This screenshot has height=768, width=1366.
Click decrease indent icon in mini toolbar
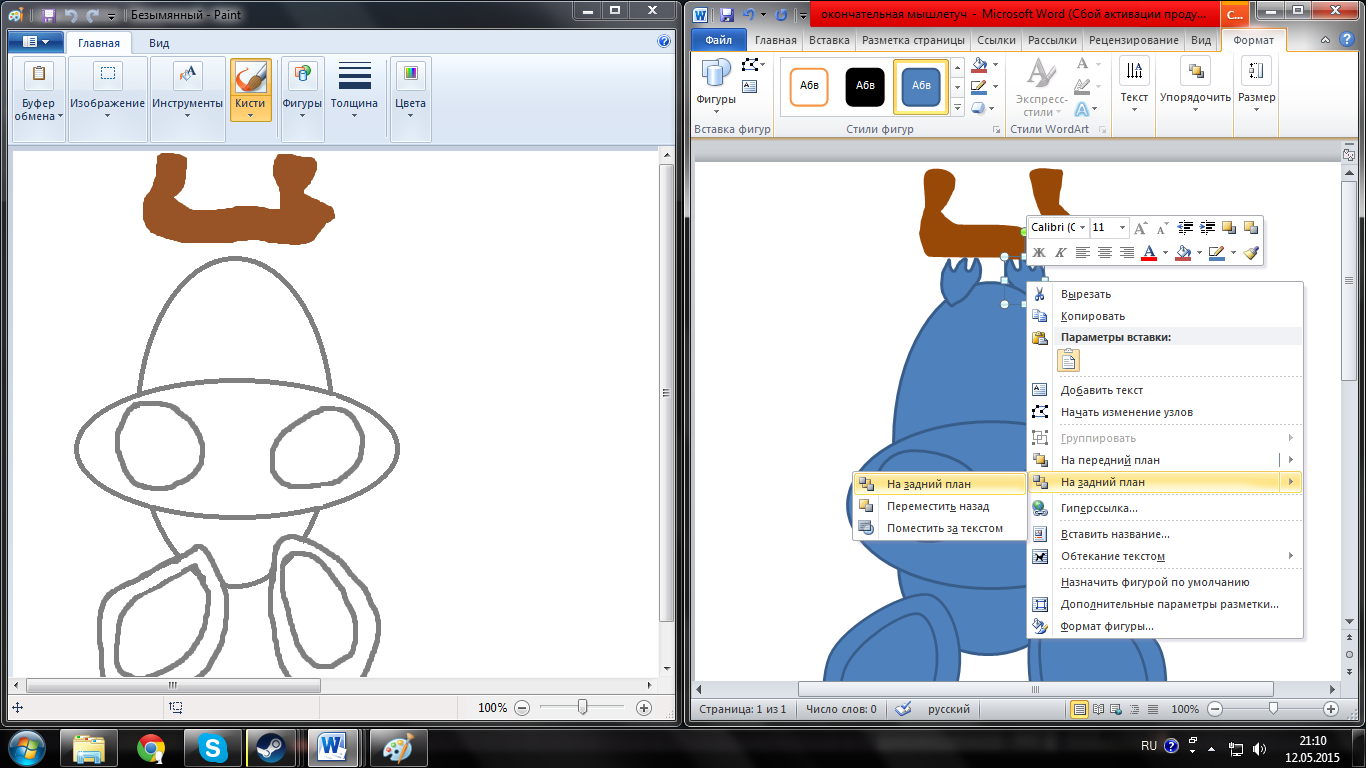point(1186,228)
